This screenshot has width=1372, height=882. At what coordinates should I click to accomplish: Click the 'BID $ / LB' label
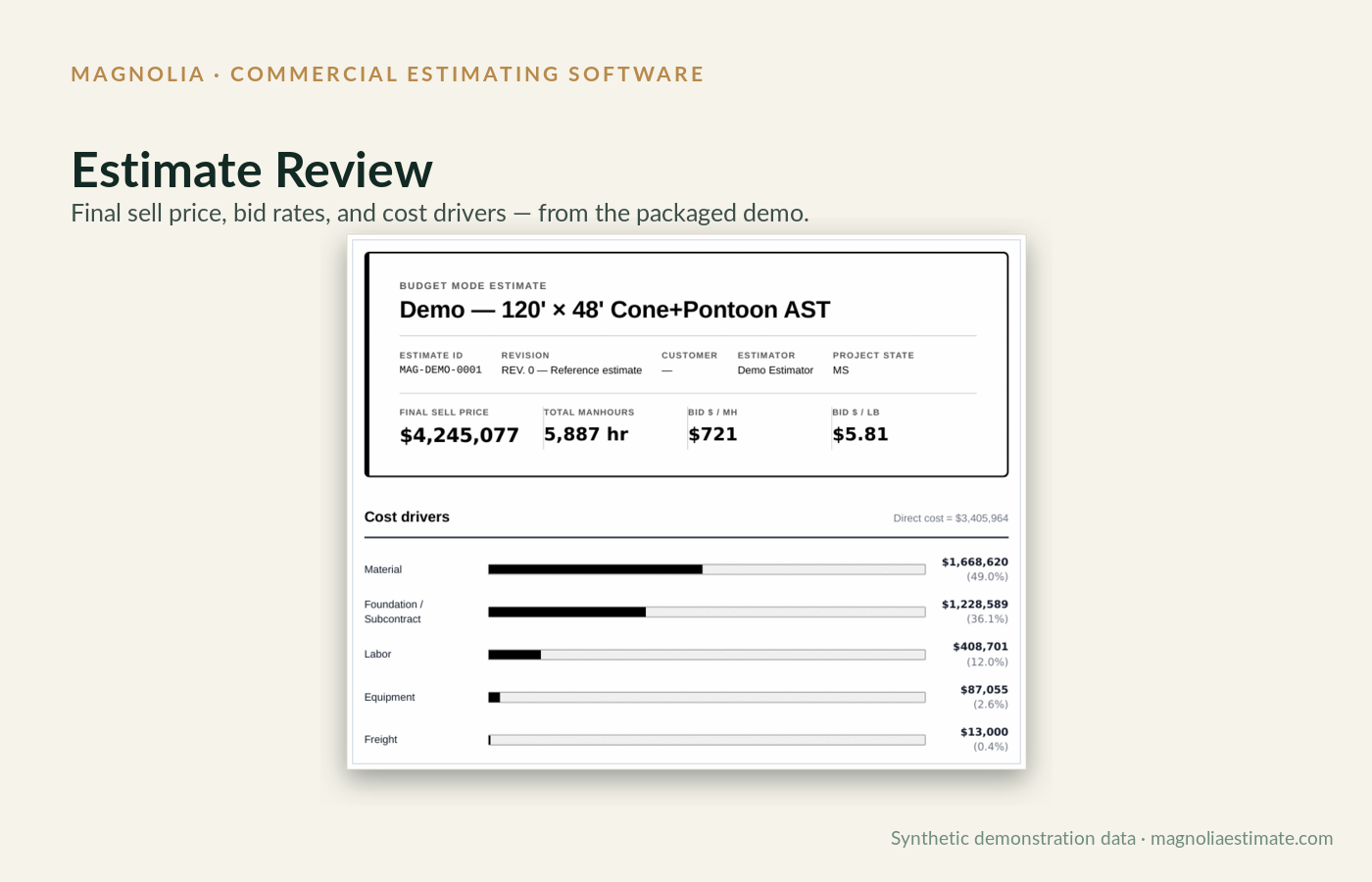[857, 413]
